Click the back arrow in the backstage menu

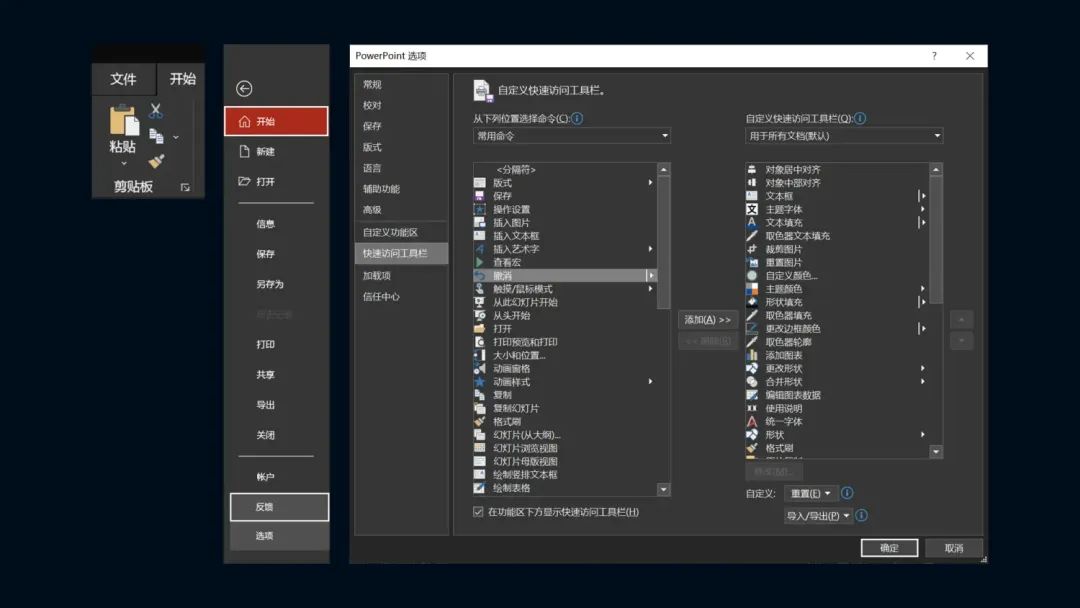[x=244, y=88]
